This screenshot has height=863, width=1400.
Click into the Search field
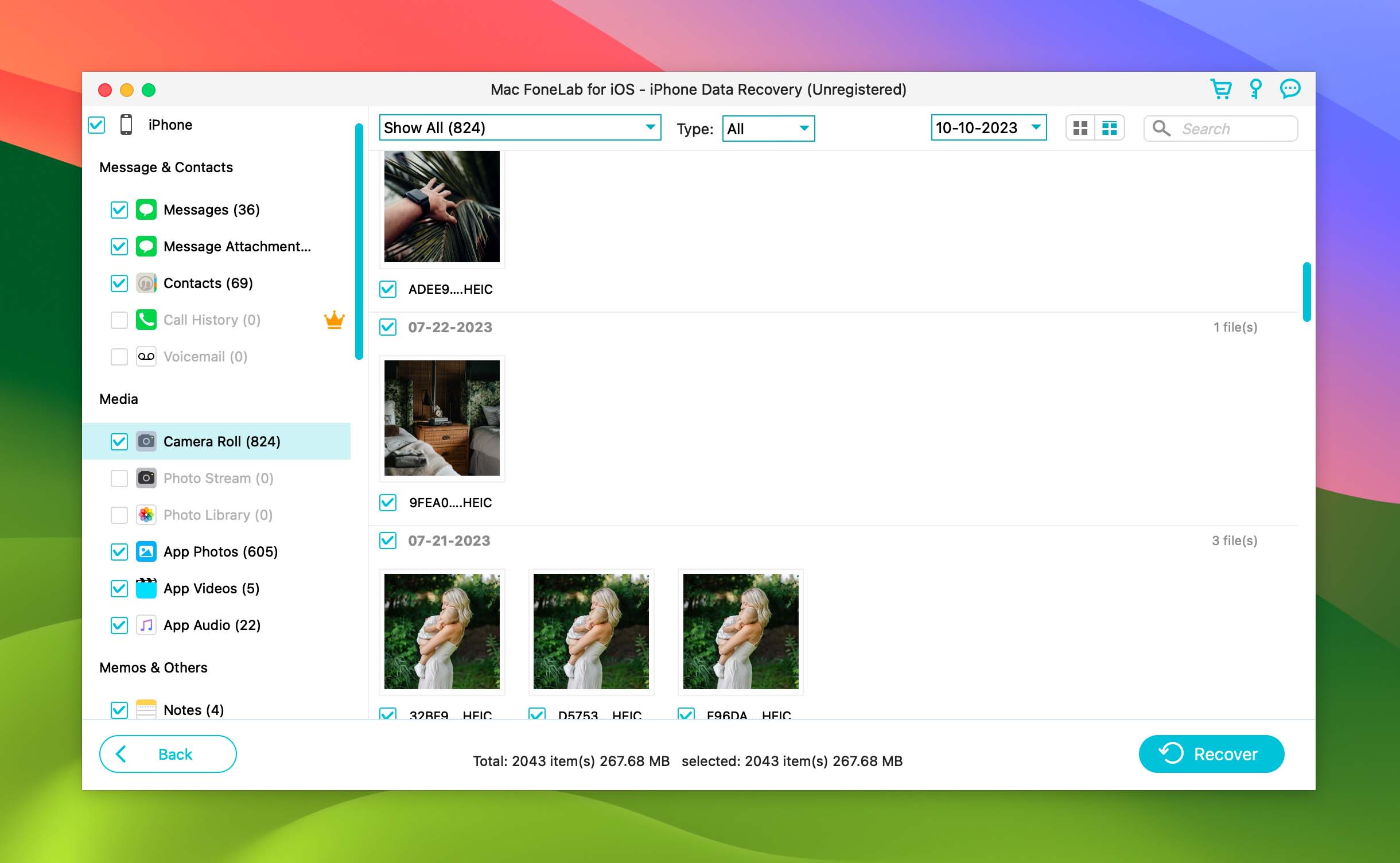point(1220,128)
